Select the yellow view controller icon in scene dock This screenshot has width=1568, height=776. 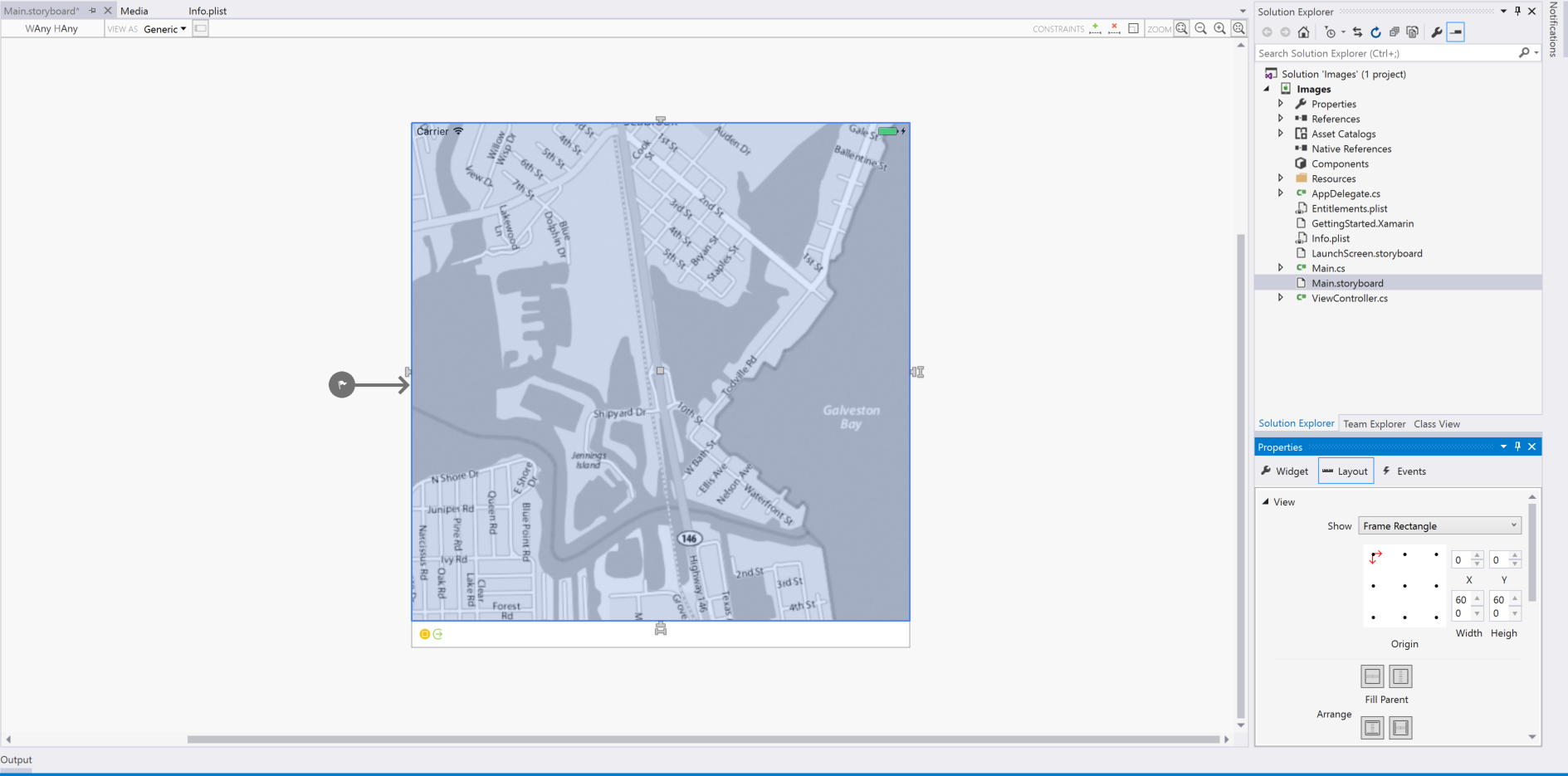tap(426, 634)
